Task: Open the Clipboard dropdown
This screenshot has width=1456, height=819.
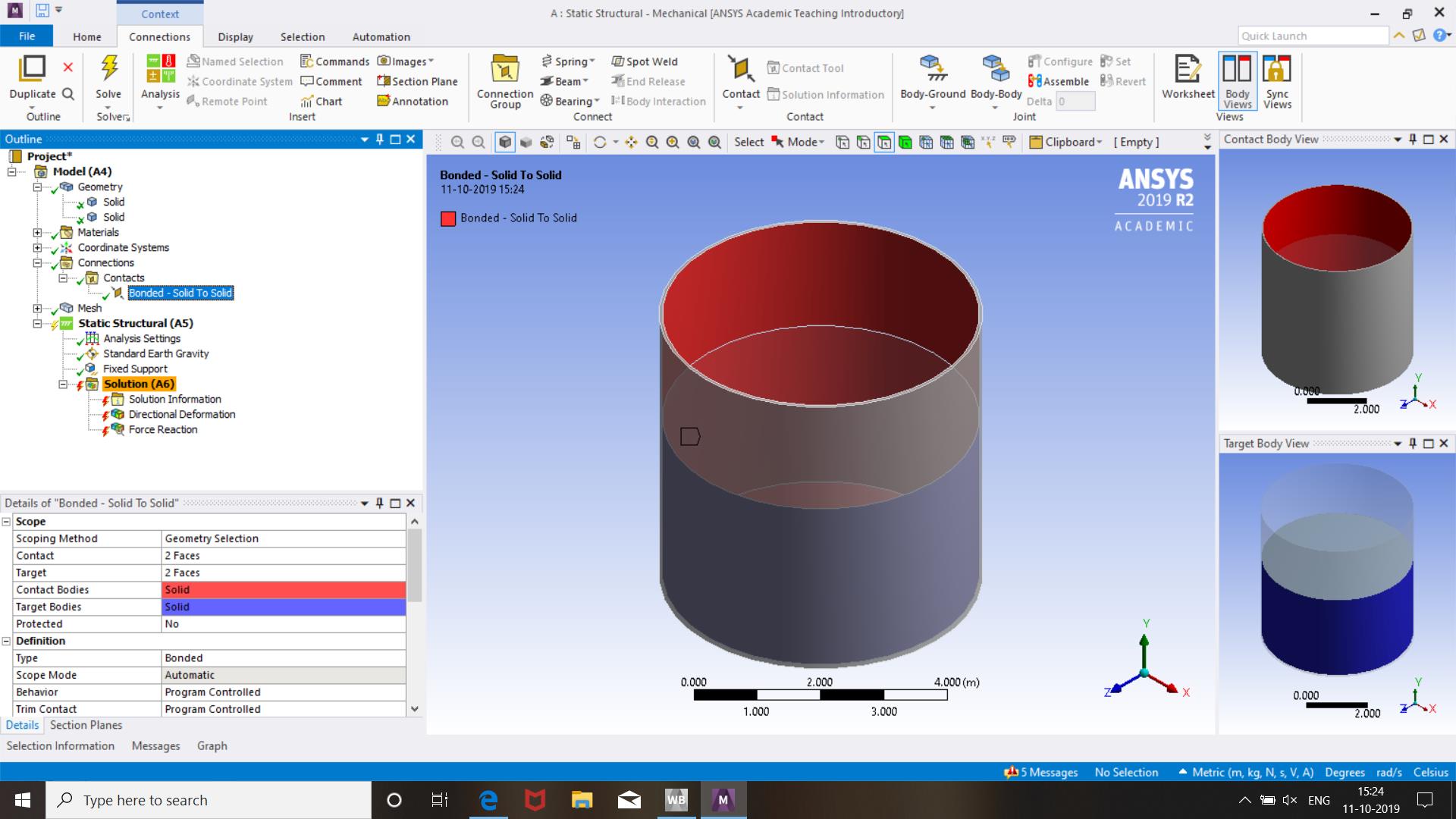Action: pos(1065,142)
